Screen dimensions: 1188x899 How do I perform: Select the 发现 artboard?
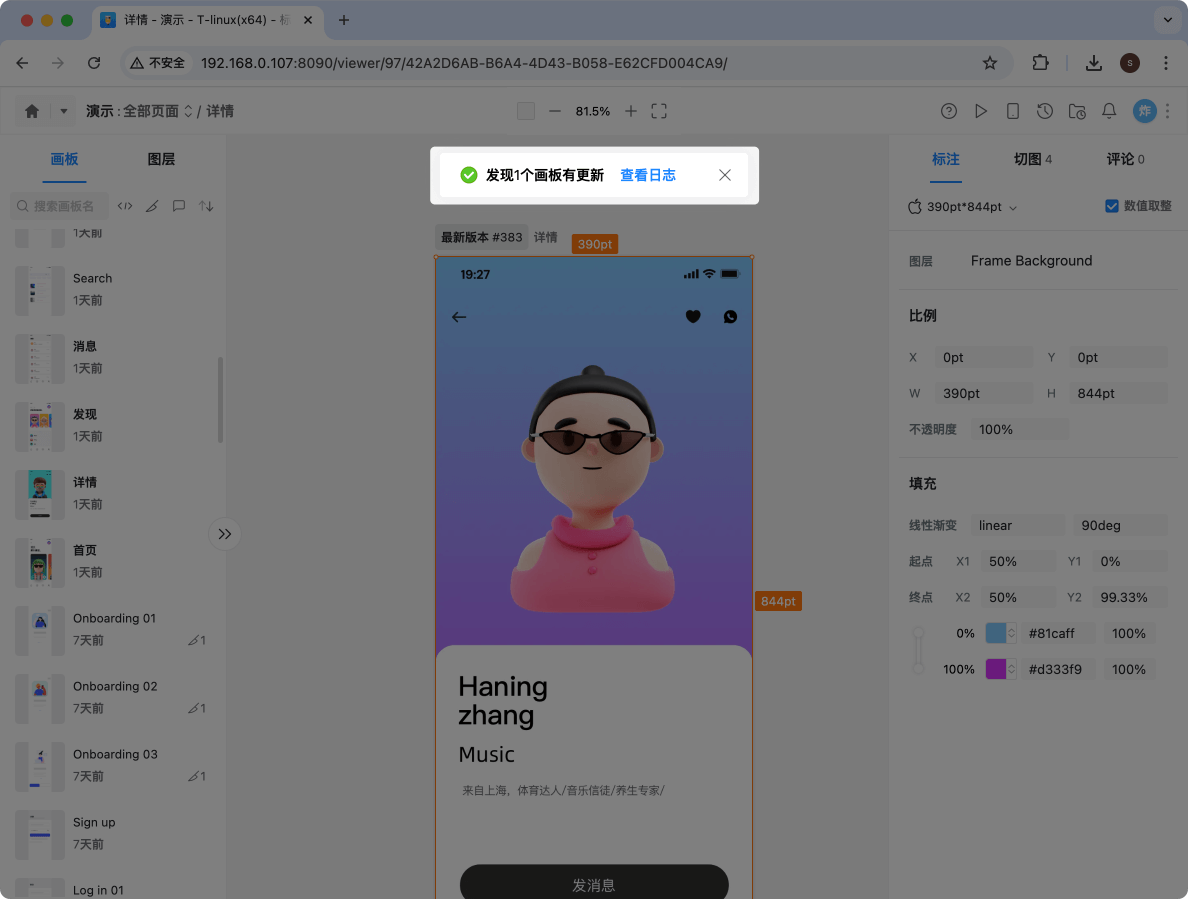[x=114, y=426]
